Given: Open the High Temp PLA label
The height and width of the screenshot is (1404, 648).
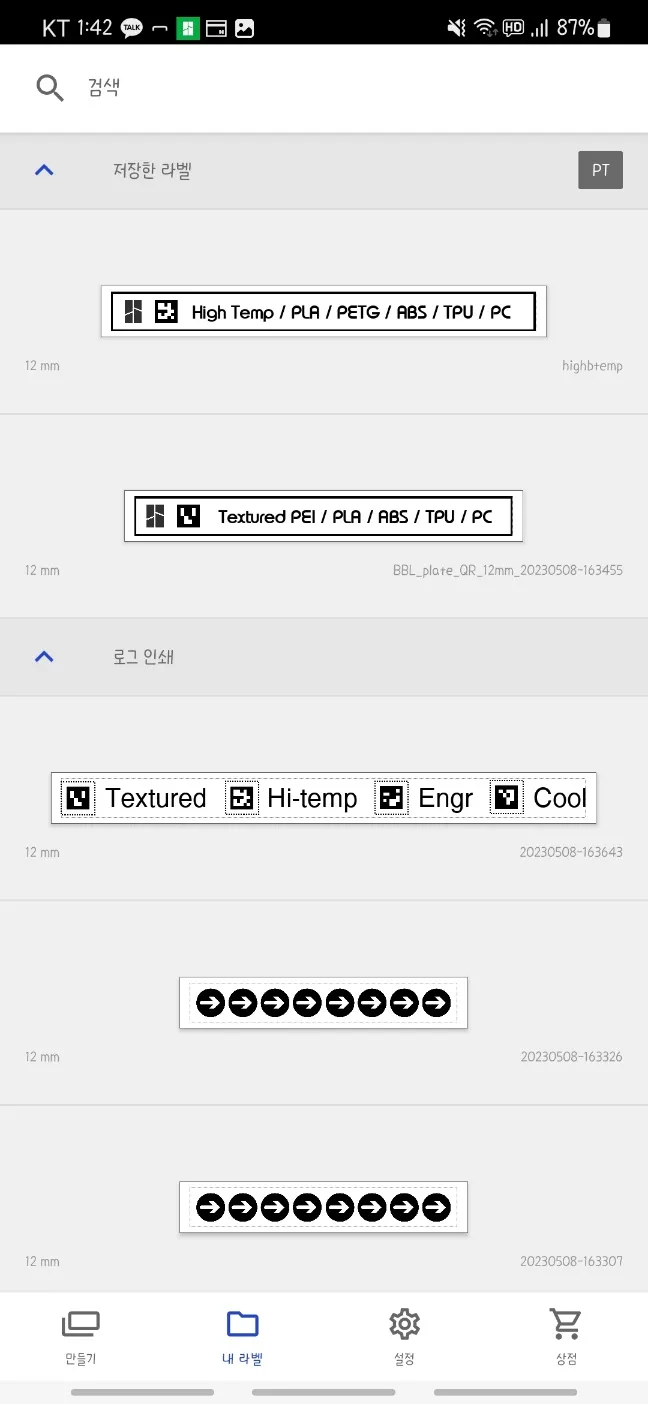Looking at the screenshot, I should (x=324, y=312).
